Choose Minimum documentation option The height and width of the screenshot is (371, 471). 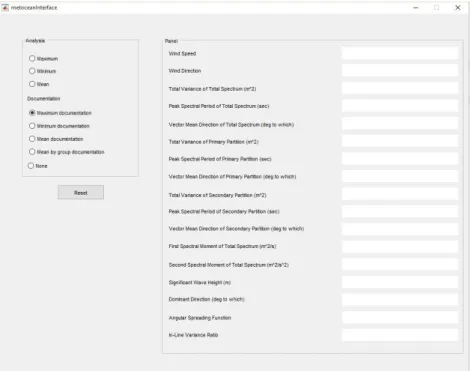pyautogui.click(x=32, y=126)
